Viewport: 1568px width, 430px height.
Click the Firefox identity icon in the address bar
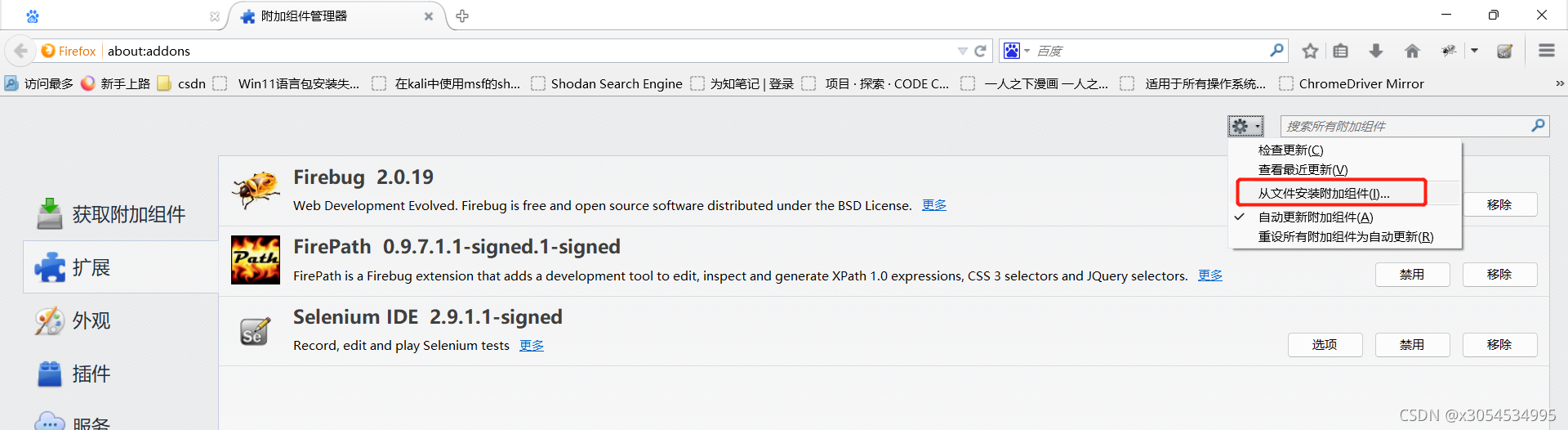(x=49, y=51)
